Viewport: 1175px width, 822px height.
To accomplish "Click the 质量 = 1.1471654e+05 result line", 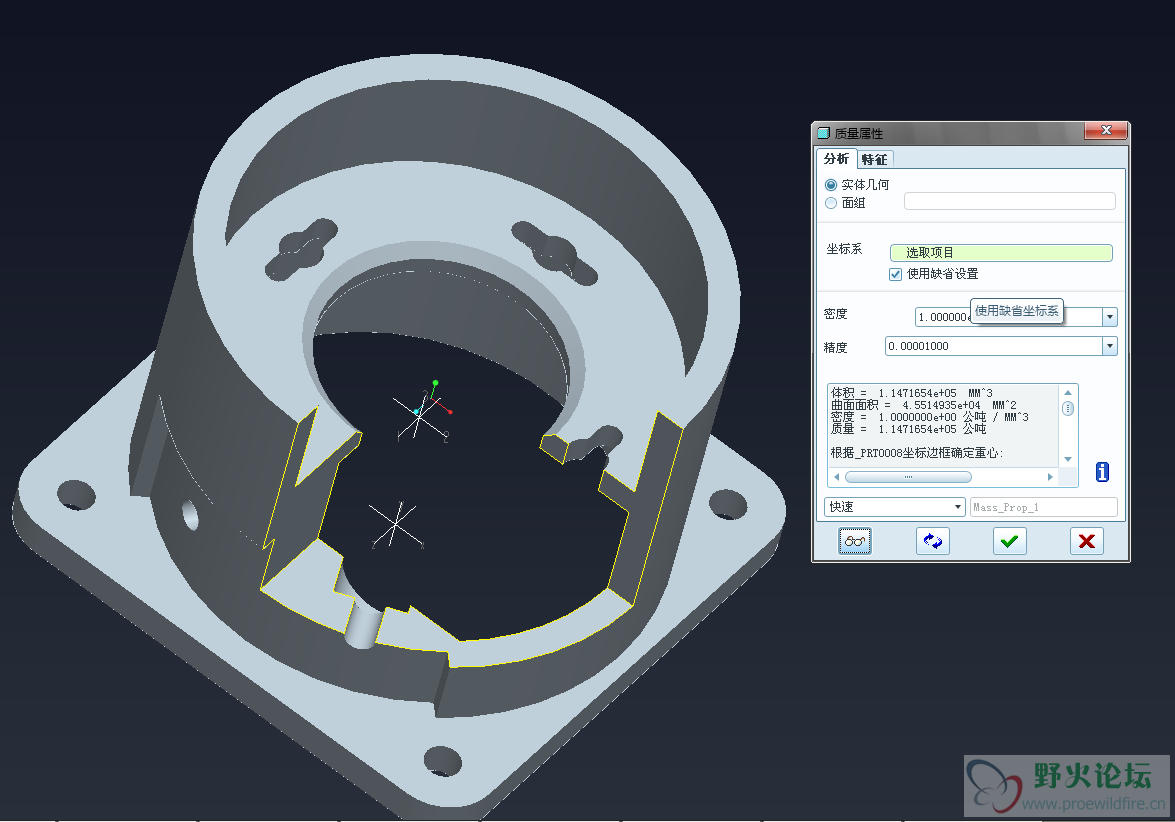I will (x=908, y=429).
